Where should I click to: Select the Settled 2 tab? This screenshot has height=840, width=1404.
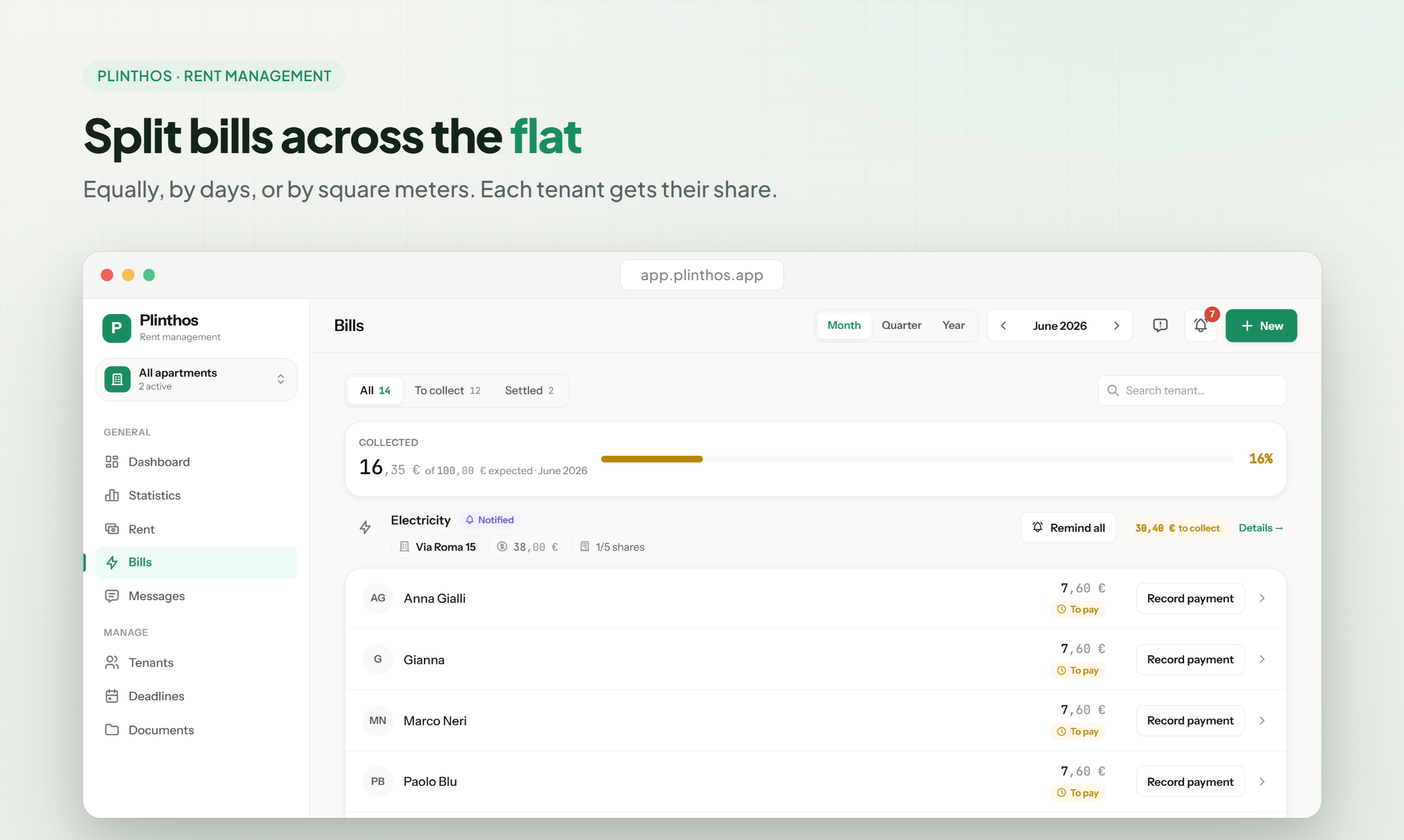click(x=529, y=391)
